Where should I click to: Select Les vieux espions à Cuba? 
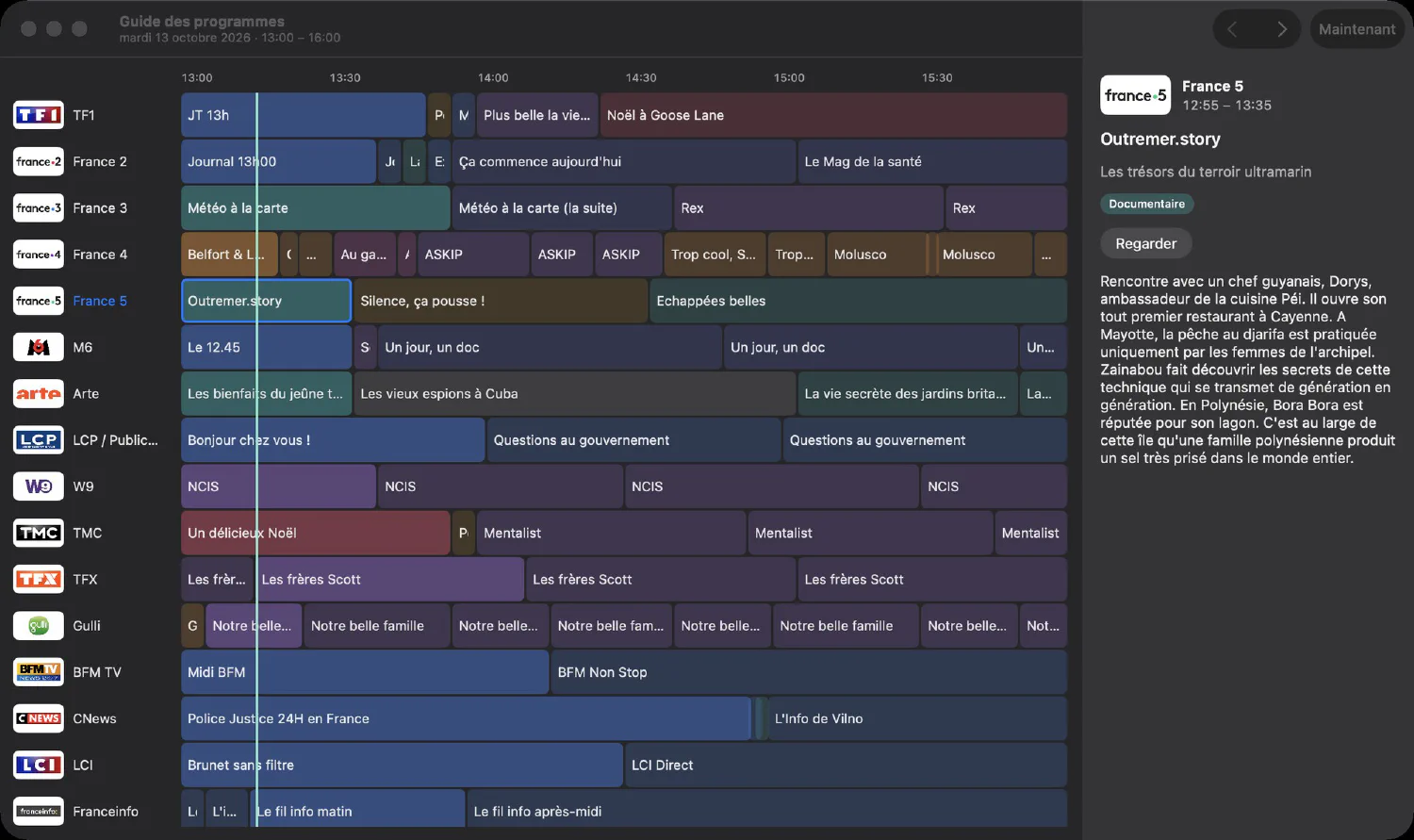click(x=575, y=393)
